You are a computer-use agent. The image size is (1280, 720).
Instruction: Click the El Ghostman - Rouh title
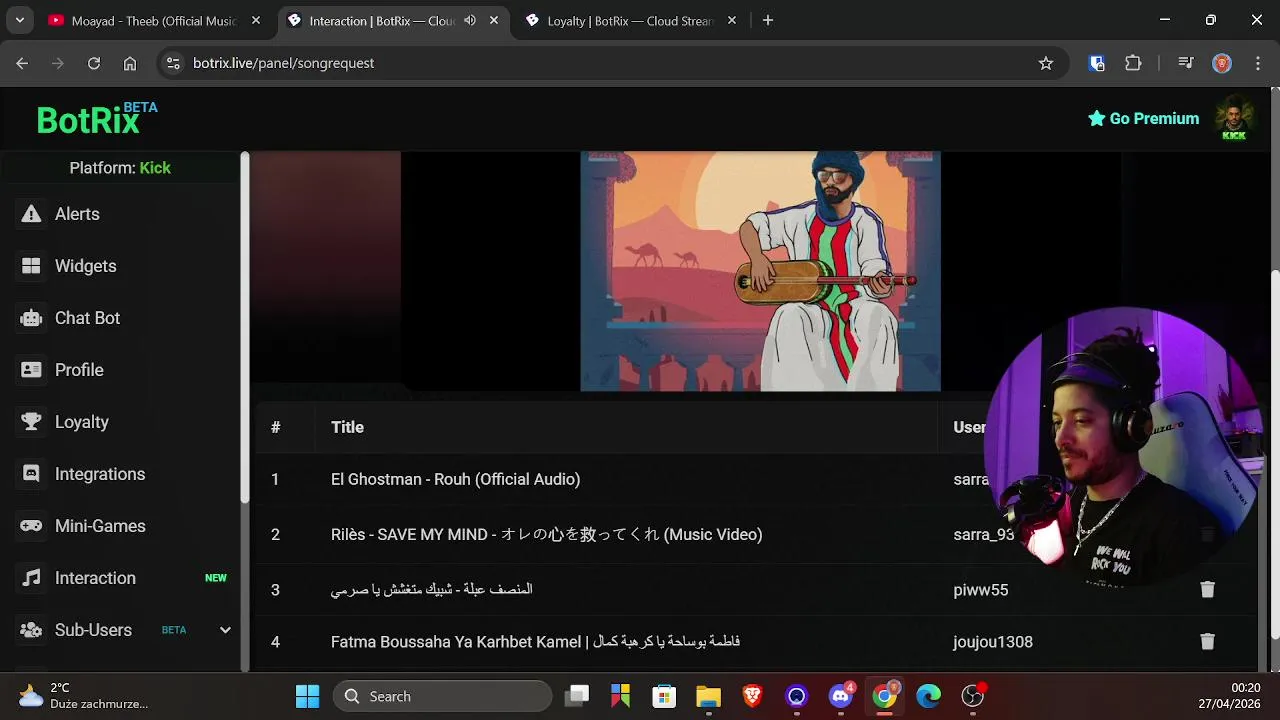tap(455, 479)
